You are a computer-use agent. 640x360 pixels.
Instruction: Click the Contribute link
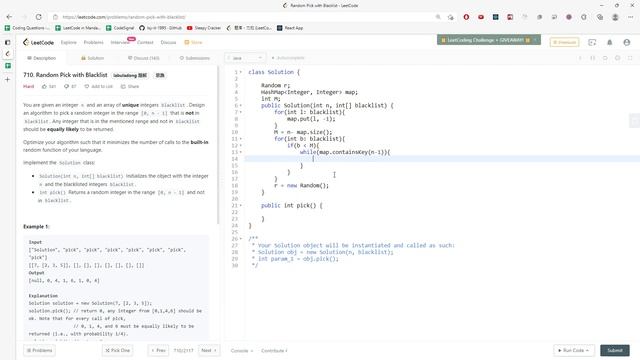point(274,351)
